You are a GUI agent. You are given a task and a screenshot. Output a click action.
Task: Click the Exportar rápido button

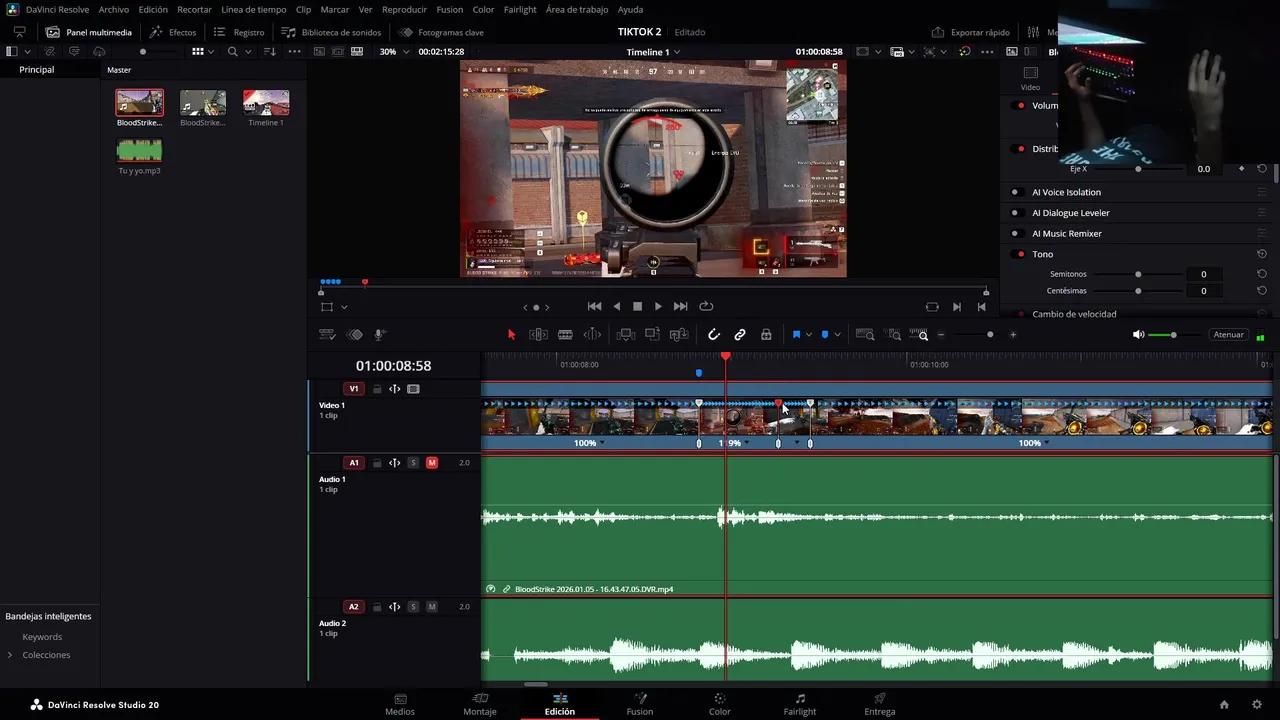click(x=971, y=32)
